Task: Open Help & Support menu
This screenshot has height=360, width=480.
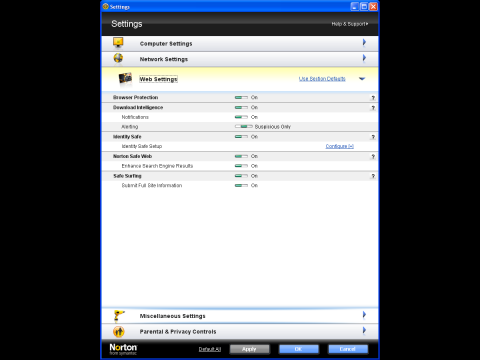Action: pyautogui.click(x=350, y=24)
